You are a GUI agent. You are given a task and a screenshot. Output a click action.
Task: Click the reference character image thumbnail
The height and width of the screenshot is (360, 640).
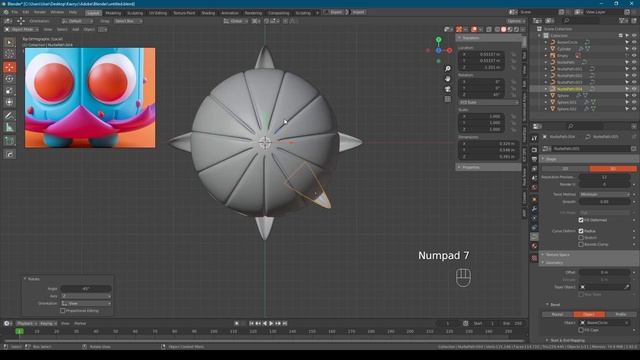pos(90,98)
